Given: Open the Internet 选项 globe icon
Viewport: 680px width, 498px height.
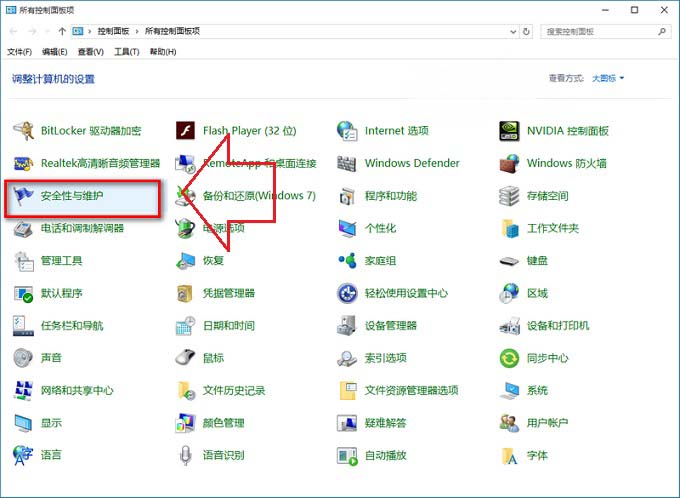Looking at the screenshot, I should [347, 131].
